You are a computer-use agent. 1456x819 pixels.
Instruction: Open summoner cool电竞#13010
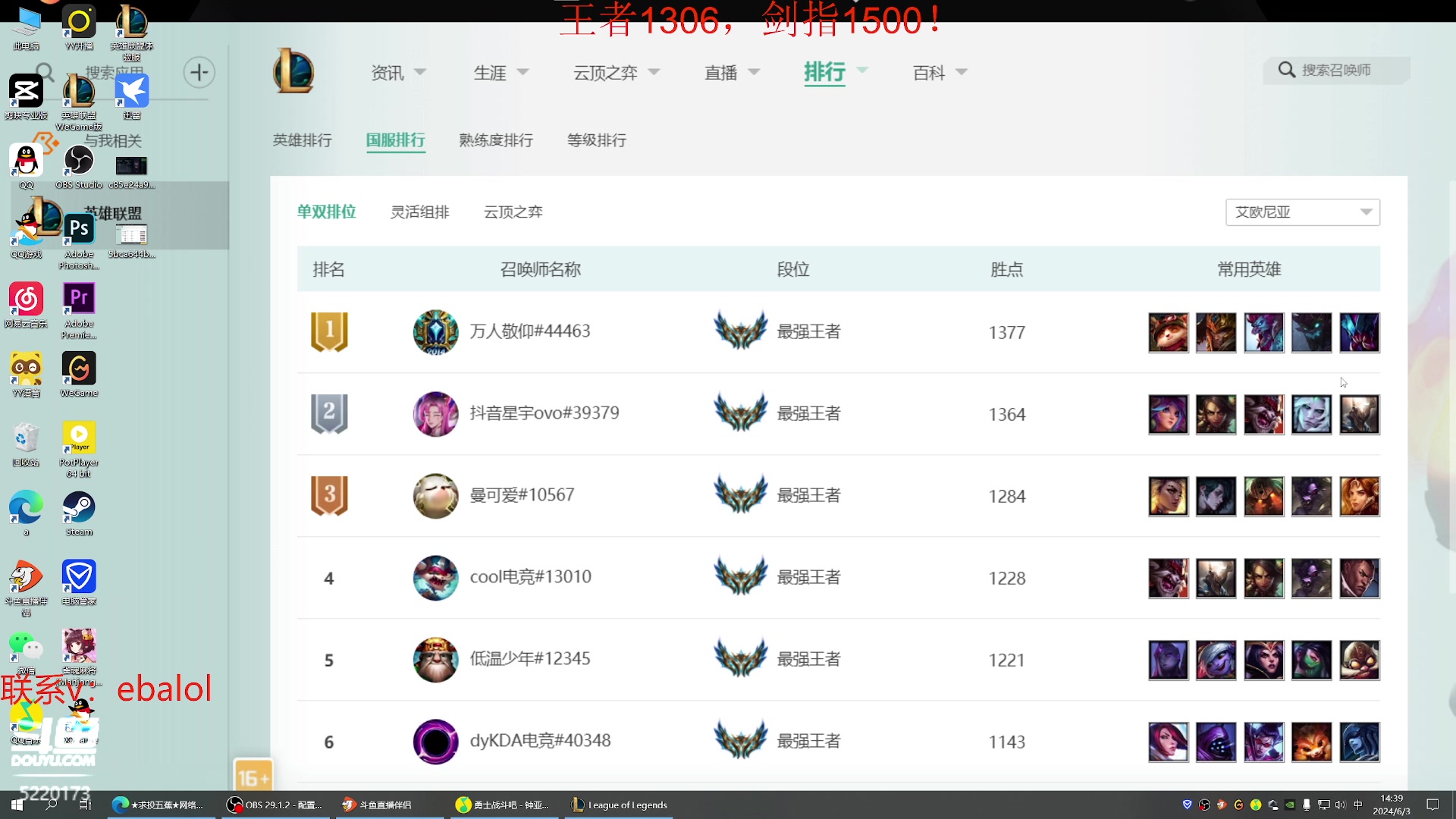[531, 577]
